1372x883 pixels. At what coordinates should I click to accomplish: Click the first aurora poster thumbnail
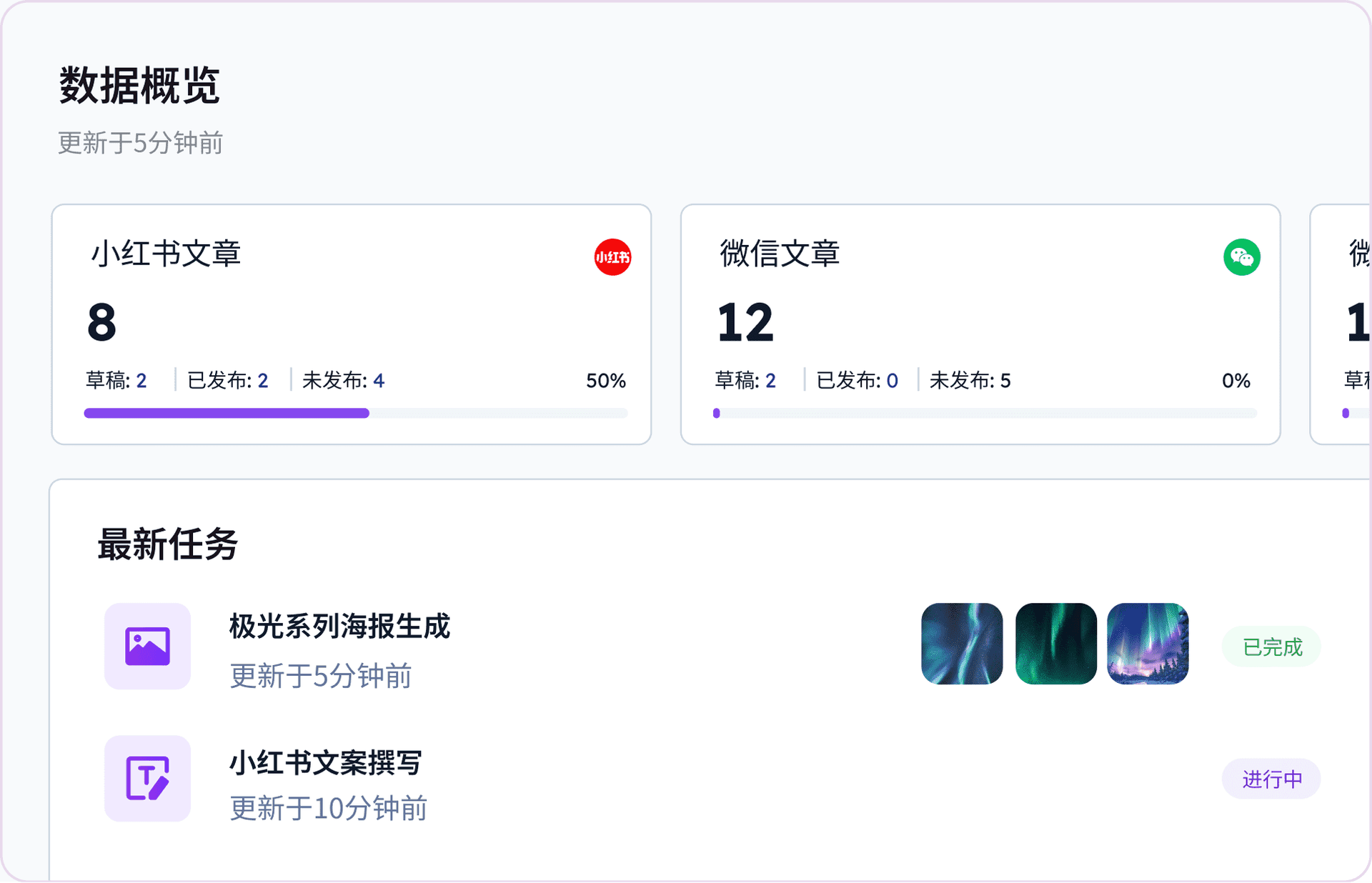click(x=962, y=644)
